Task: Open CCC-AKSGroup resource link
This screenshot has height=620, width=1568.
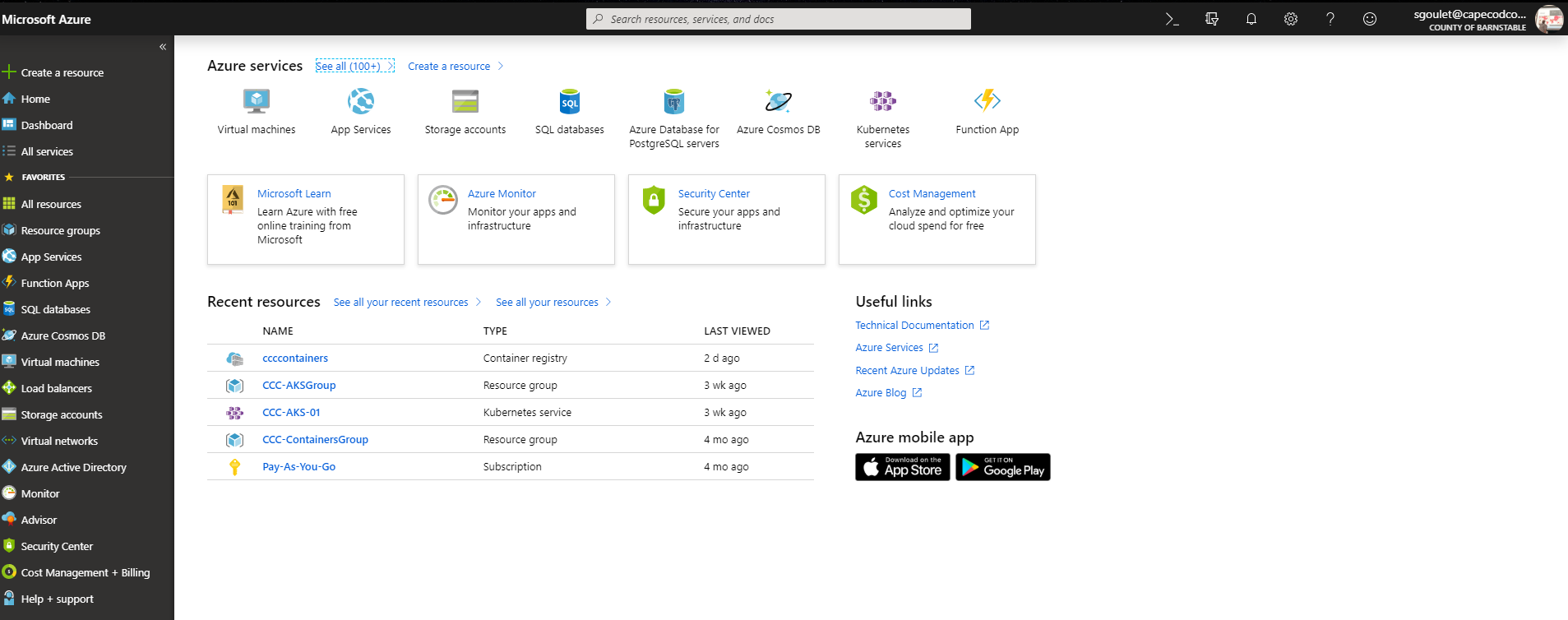Action: point(299,386)
